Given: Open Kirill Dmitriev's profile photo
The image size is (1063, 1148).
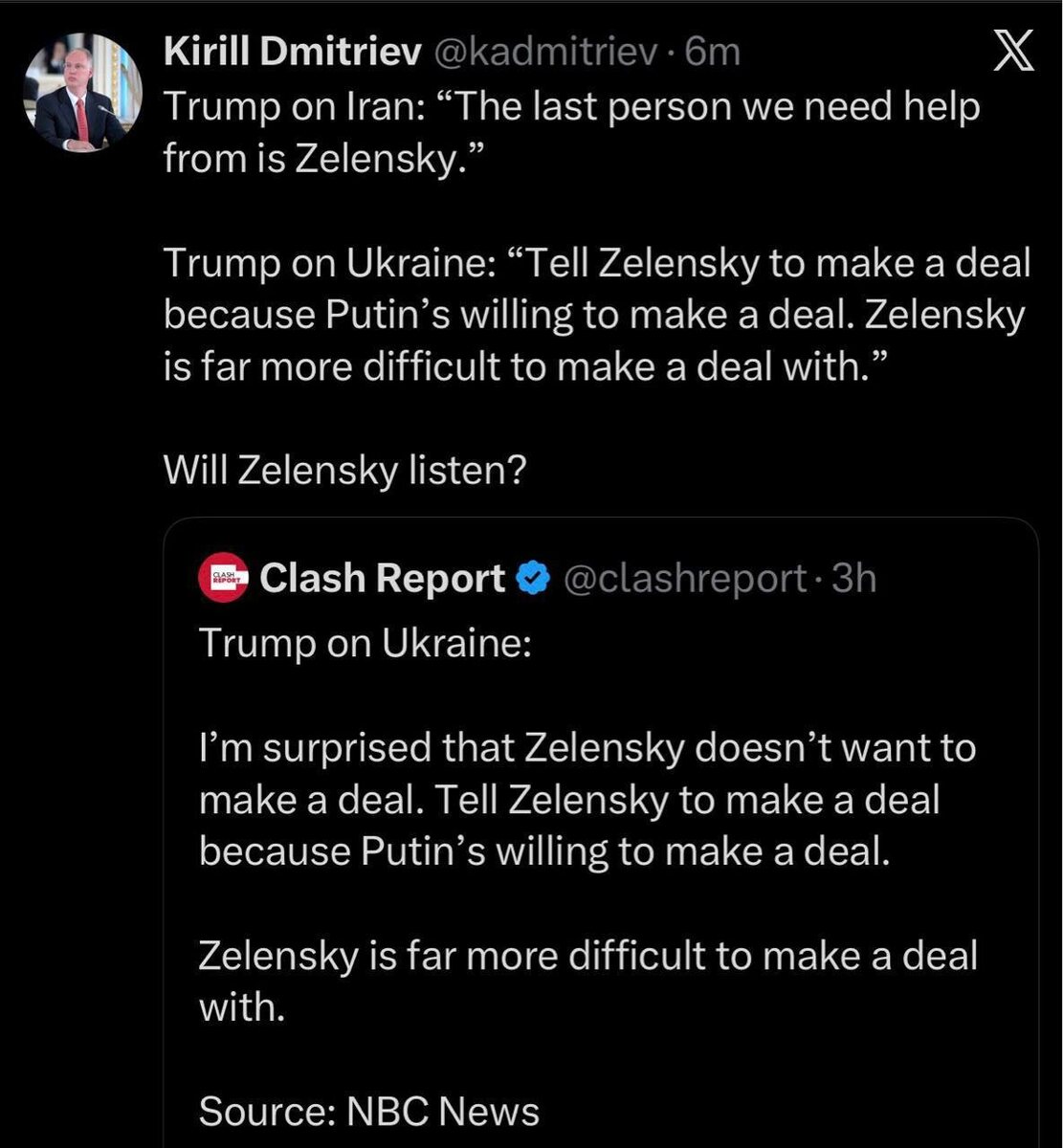Looking at the screenshot, I should [81, 93].
